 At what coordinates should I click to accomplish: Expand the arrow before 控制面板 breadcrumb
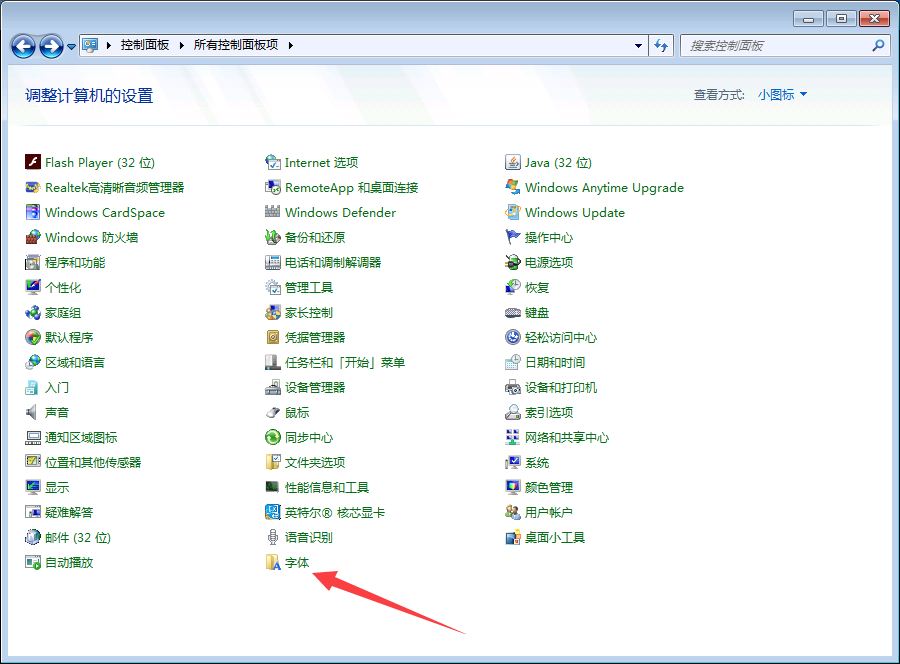(108, 45)
